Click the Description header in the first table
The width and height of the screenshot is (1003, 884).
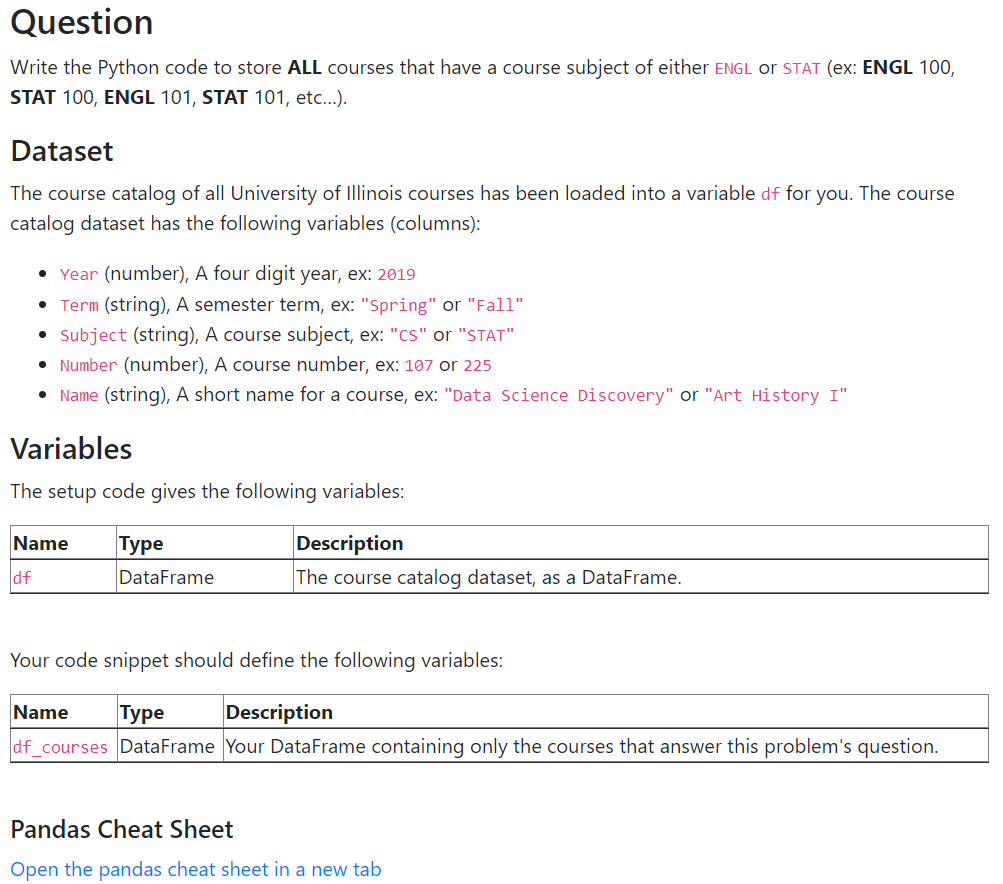(350, 543)
